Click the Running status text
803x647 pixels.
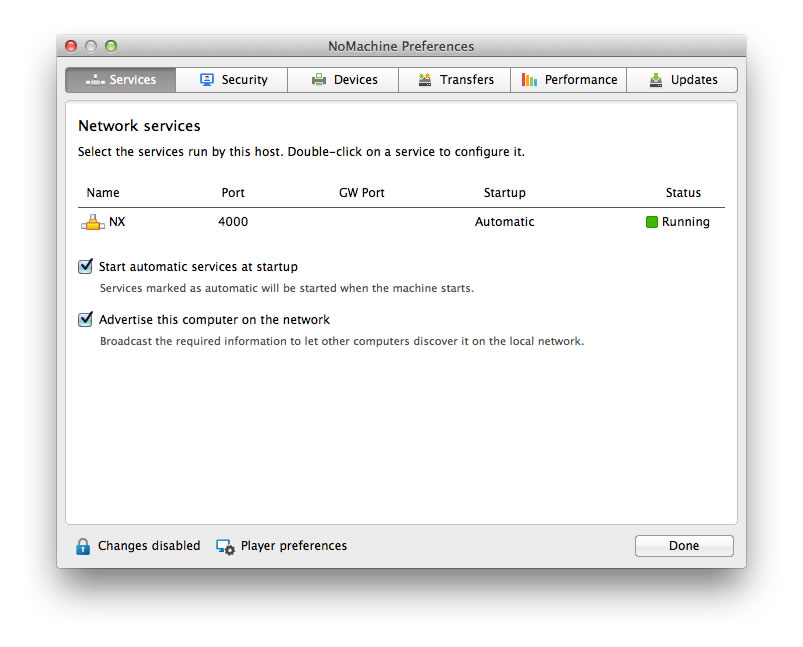pos(686,222)
